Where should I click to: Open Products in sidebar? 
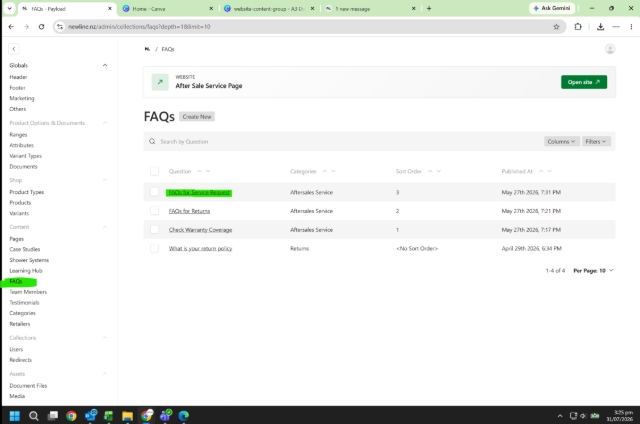(20, 203)
